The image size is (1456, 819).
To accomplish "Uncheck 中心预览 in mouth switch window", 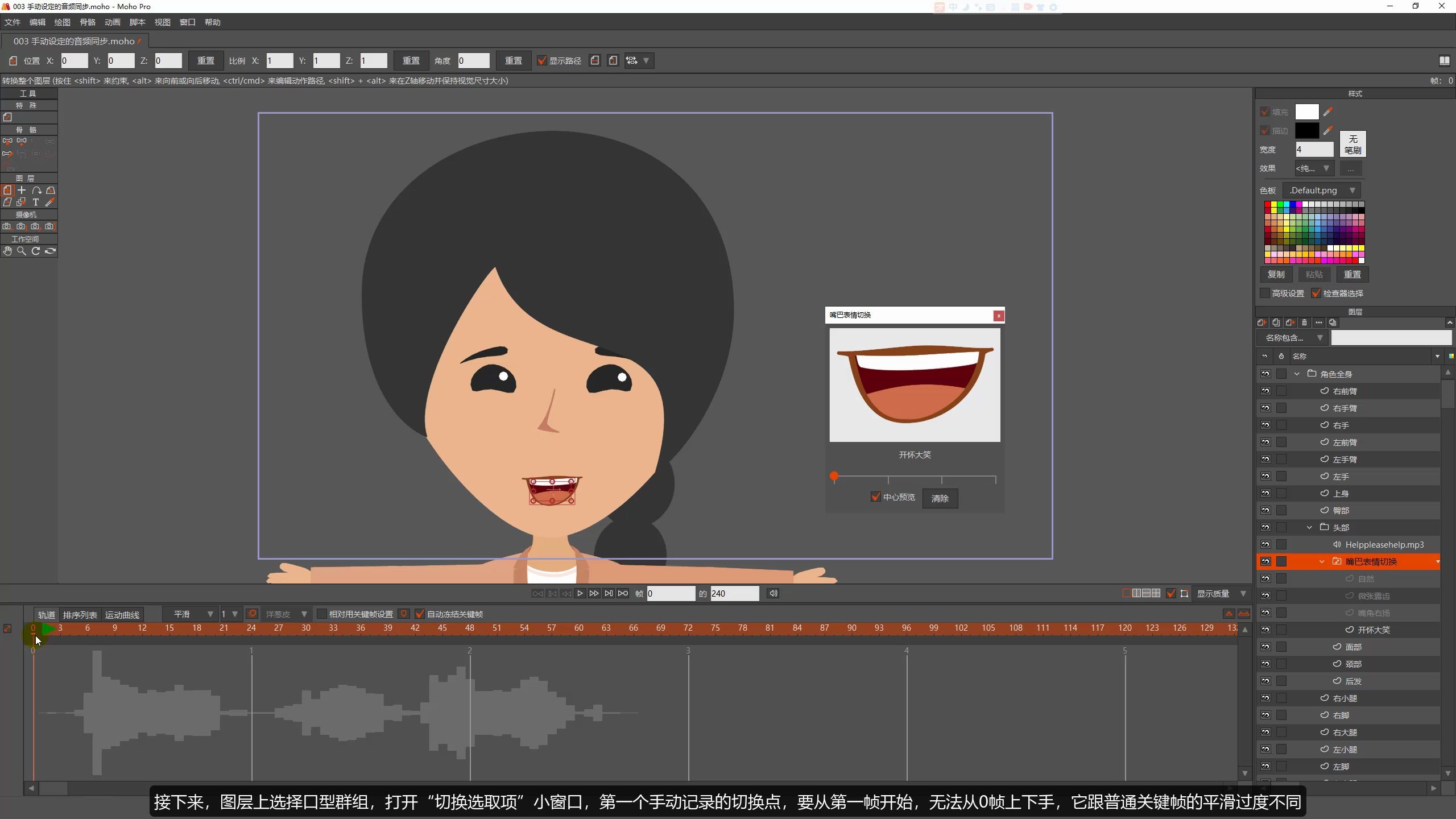I will [x=875, y=497].
